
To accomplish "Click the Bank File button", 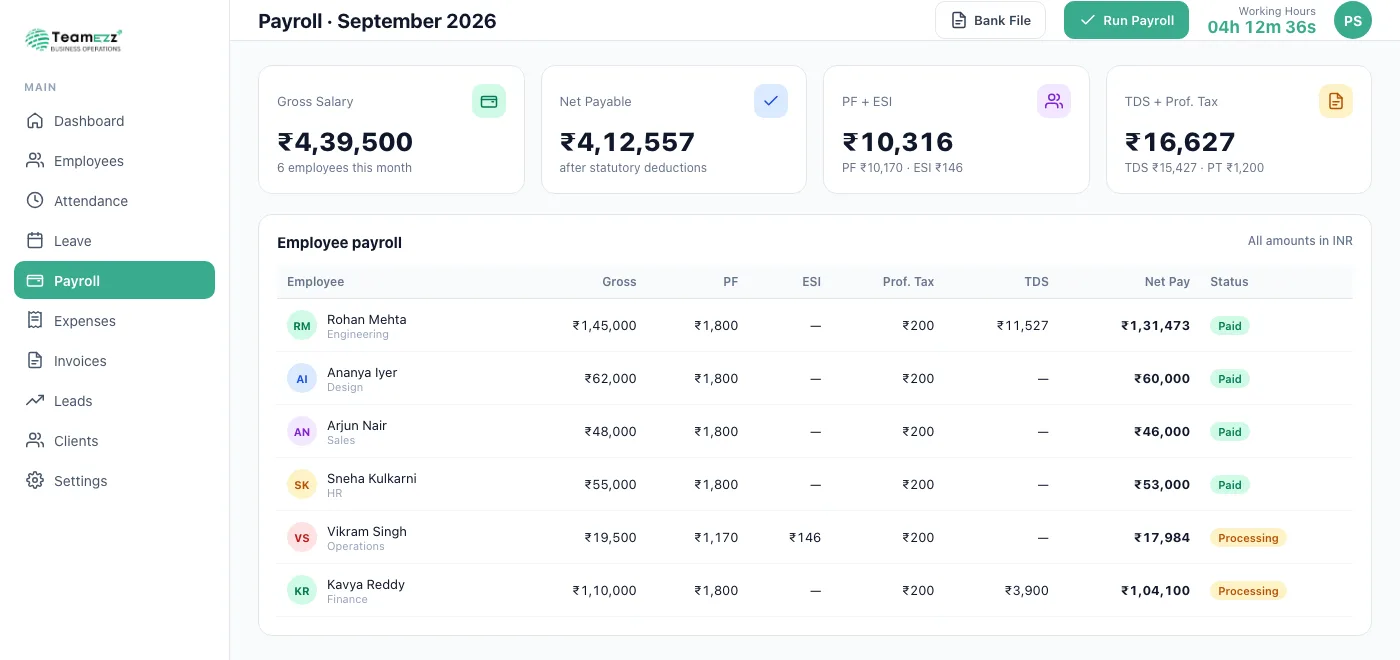I will tap(990, 20).
